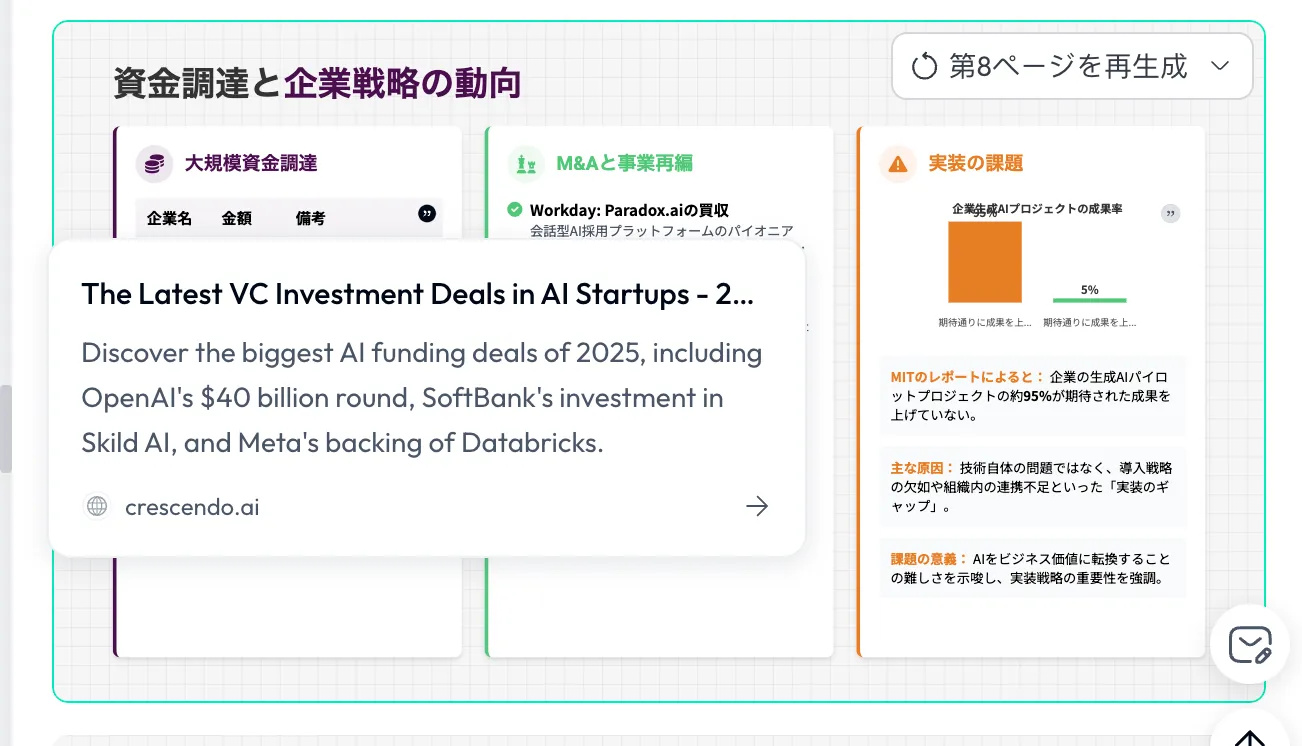This screenshot has width=1302, height=746.
Task: Click the 企業名 column header
Action: click(x=169, y=218)
